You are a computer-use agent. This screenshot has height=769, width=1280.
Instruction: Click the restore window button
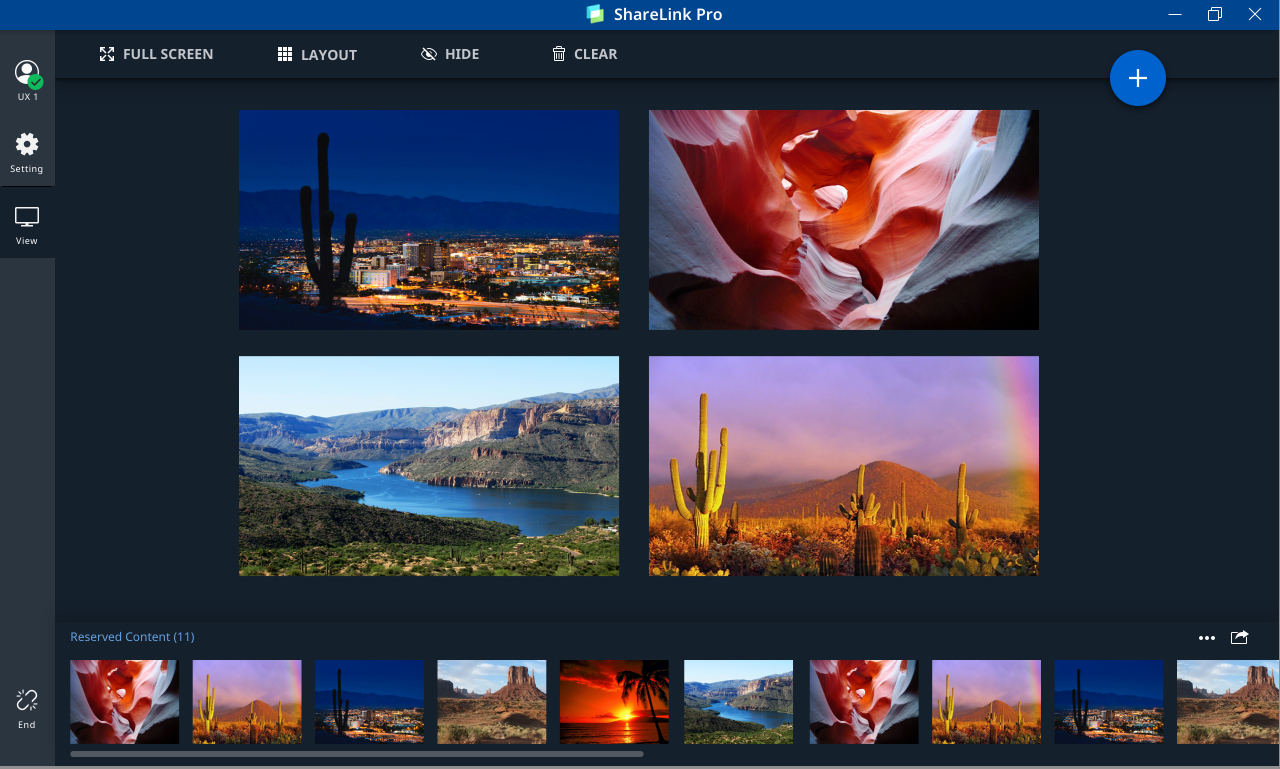point(1214,14)
